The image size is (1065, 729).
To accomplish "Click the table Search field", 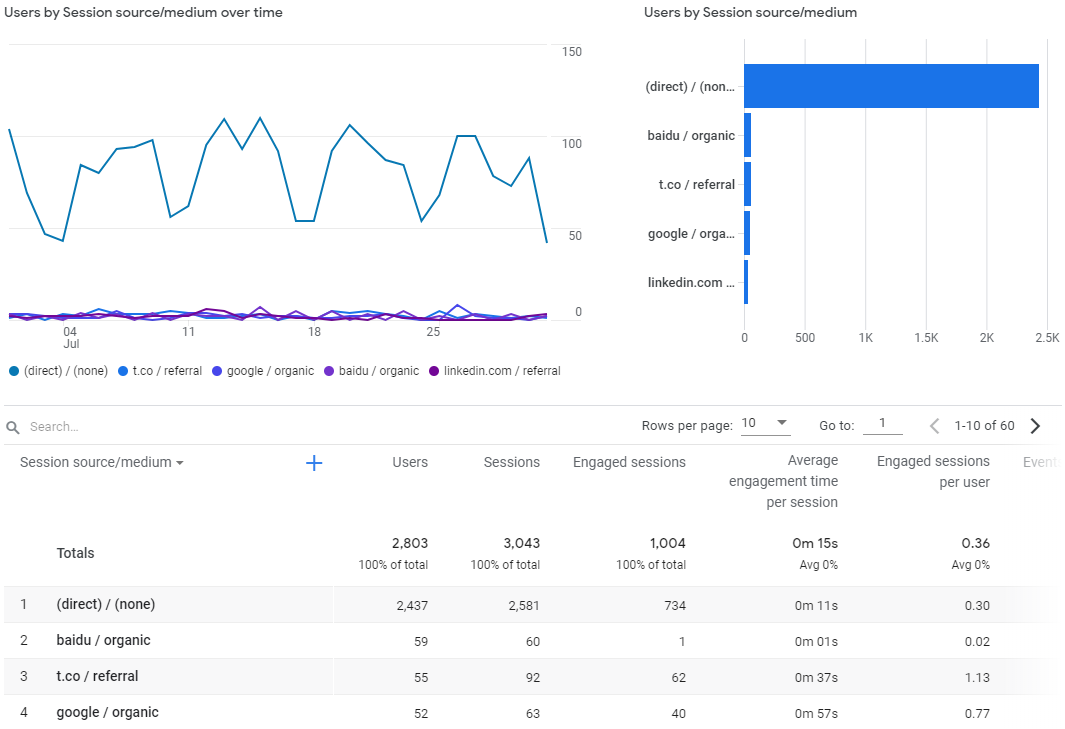I will [54, 427].
